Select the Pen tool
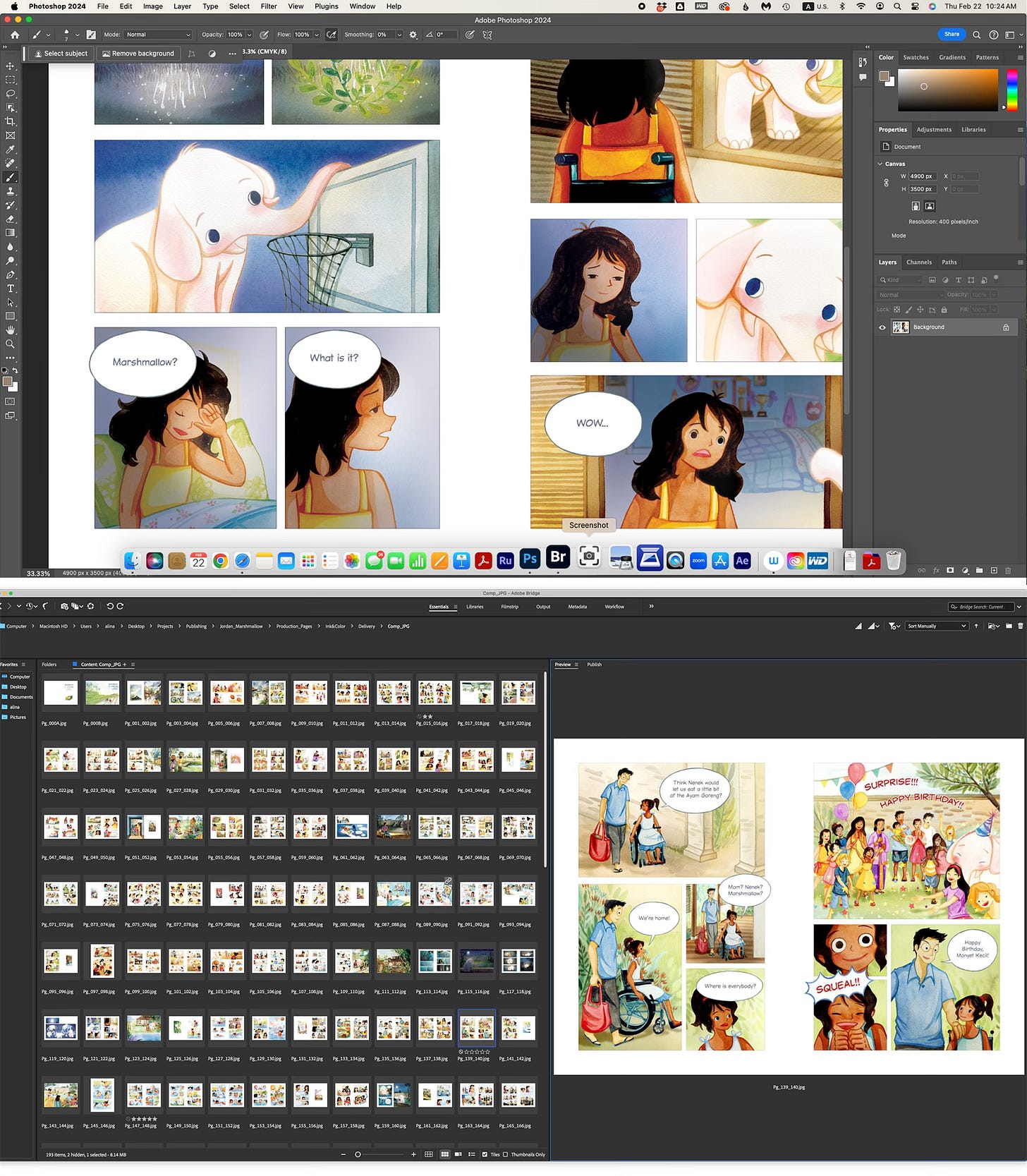This screenshot has height=1176, width=1027. click(x=10, y=275)
